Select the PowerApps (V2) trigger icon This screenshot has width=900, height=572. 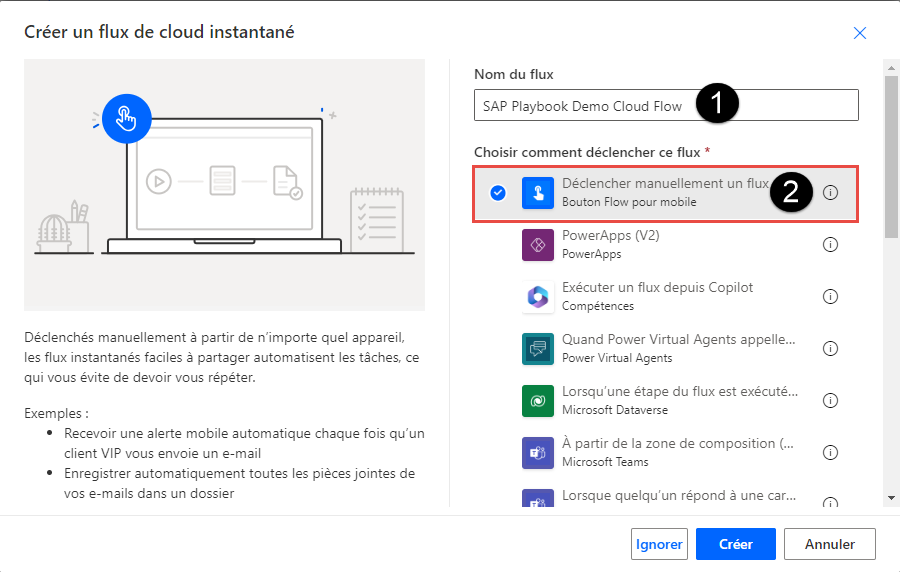click(538, 244)
